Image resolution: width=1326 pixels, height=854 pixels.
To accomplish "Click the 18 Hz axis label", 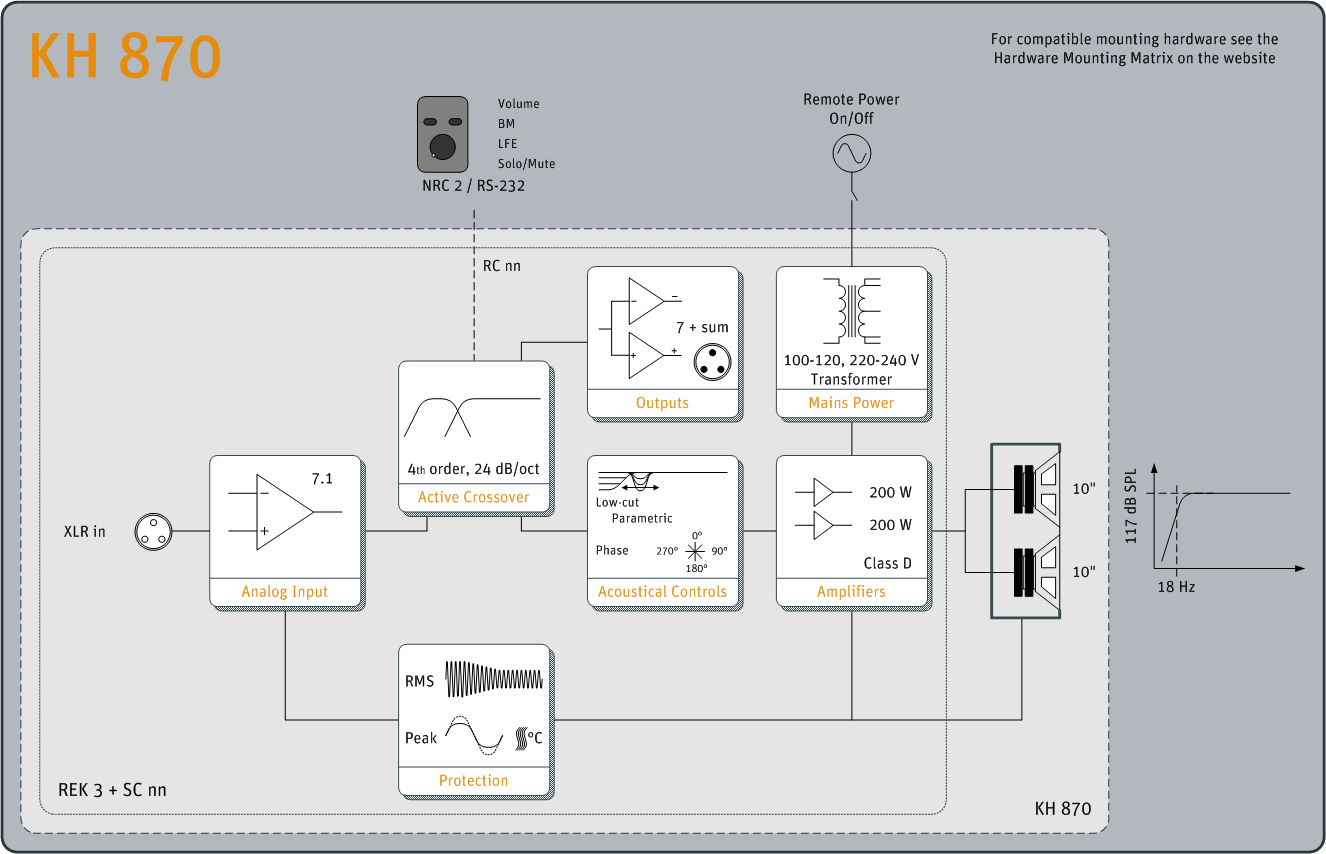I will pos(1177,587).
